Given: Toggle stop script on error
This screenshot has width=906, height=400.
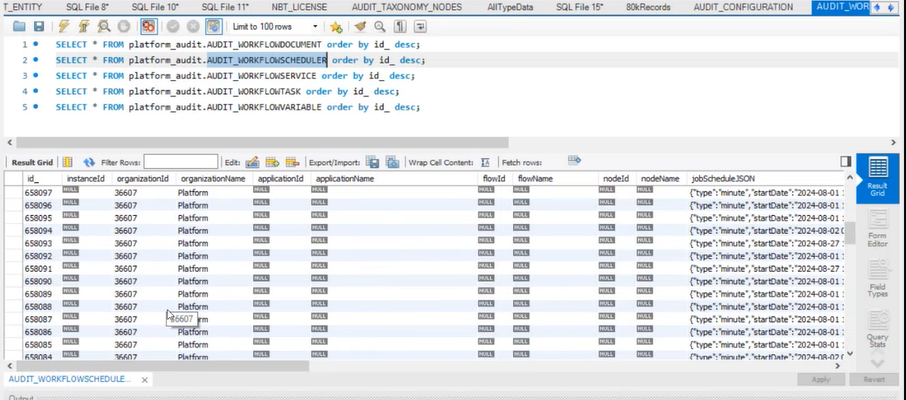Looking at the screenshot, I should 148,27.
